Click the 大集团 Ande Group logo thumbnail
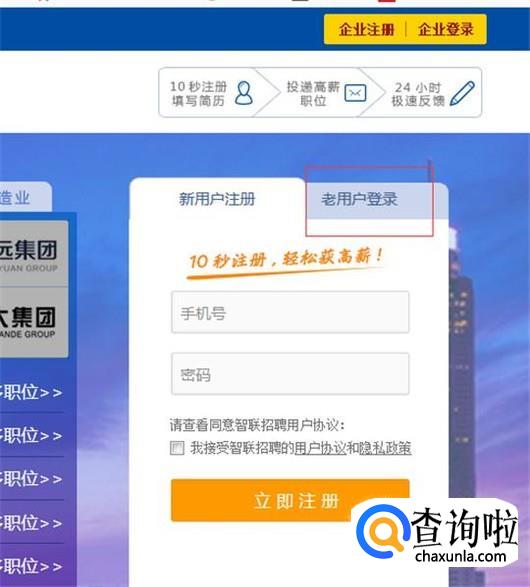530x587 pixels. tap(34, 322)
